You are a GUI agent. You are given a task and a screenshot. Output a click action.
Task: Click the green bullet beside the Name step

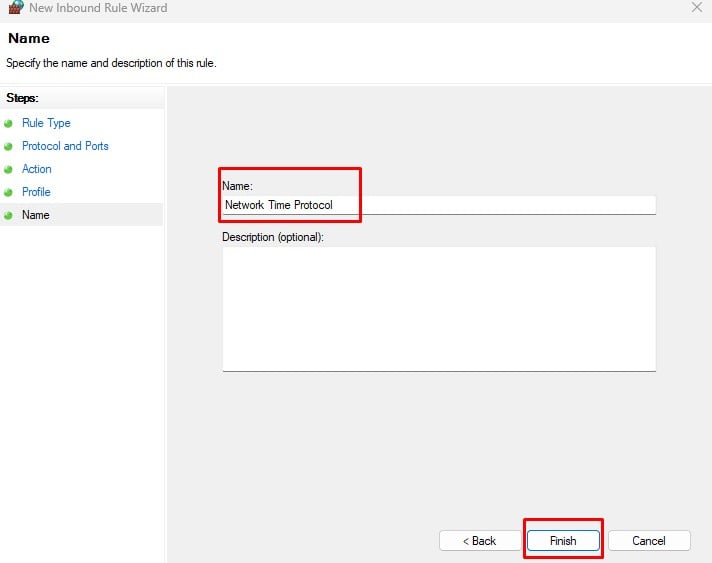tap(8, 216)
